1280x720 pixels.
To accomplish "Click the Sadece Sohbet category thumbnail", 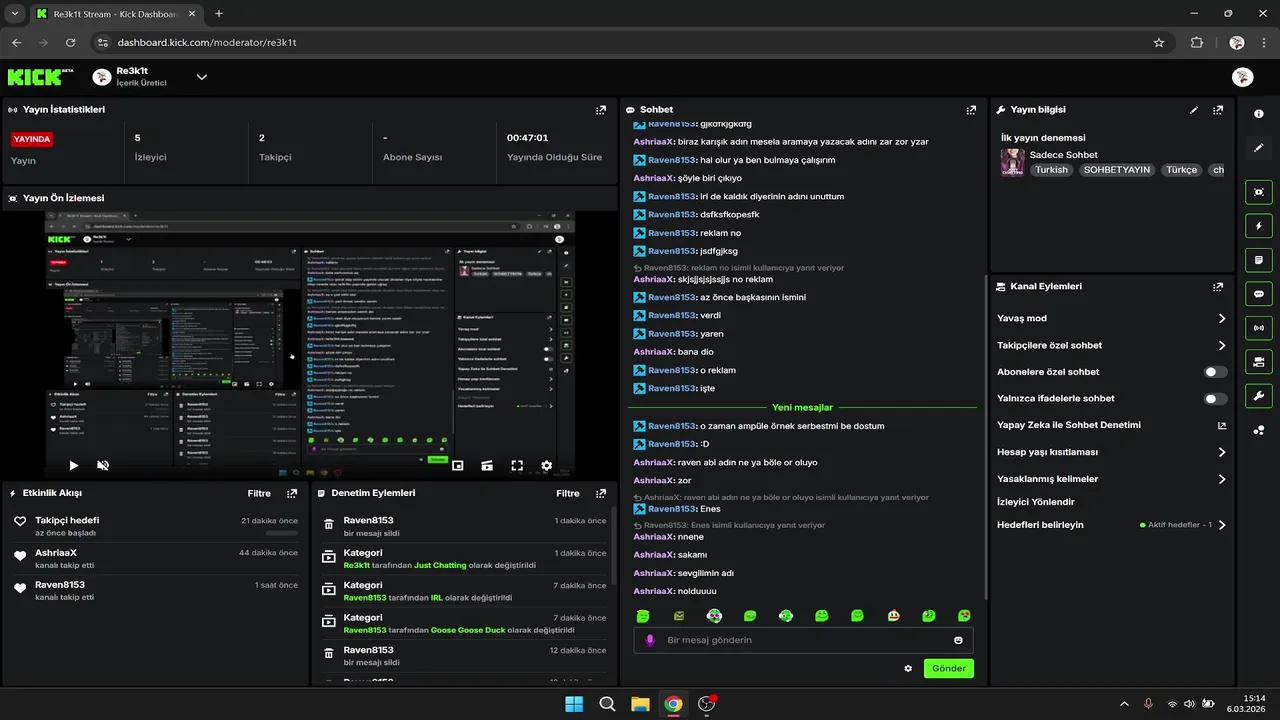I will 1012,163.
